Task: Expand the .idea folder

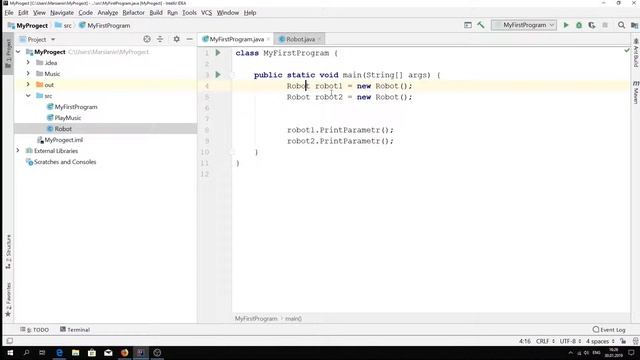Action: (x=28, y=63)
